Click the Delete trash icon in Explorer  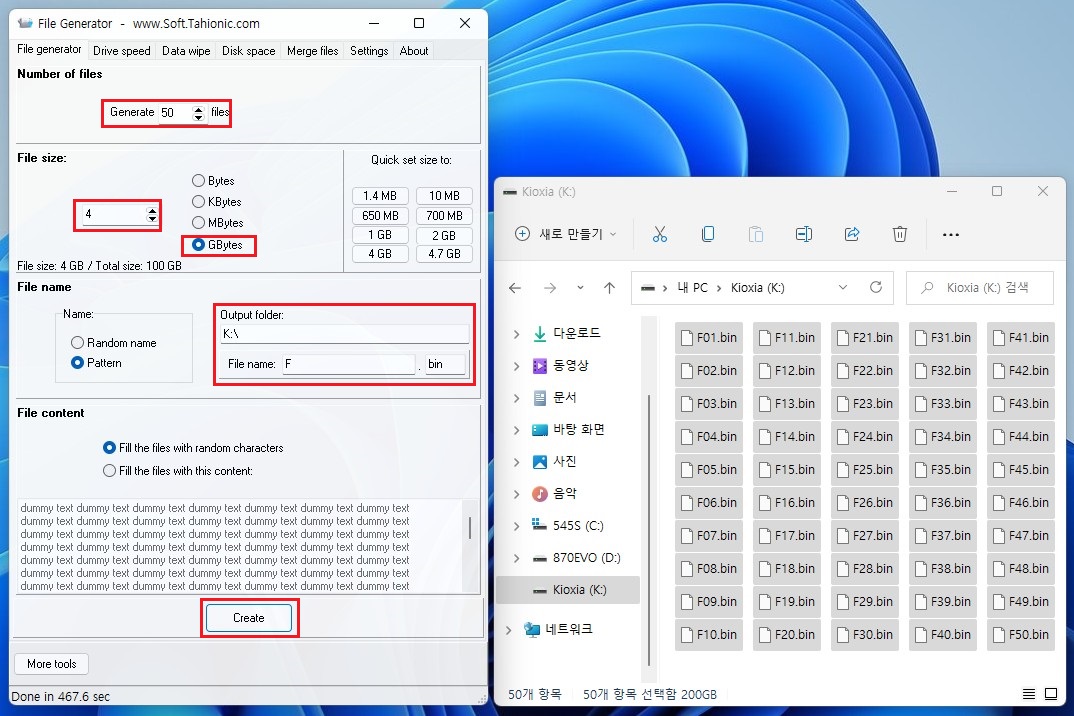[899, 234]
